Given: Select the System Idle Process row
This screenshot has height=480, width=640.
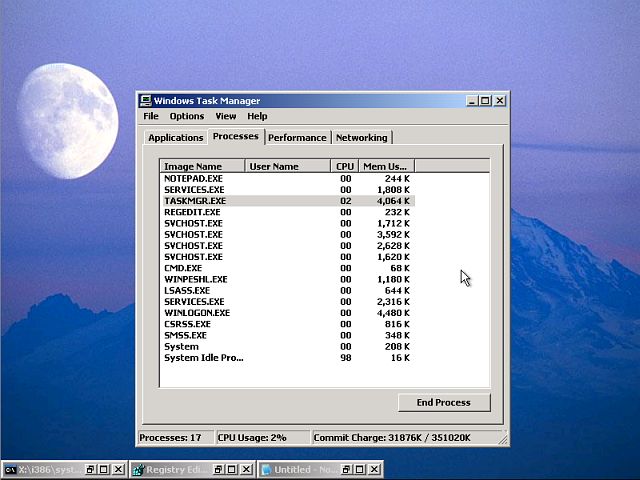Looking at the screenshot, I should (288, 358).
